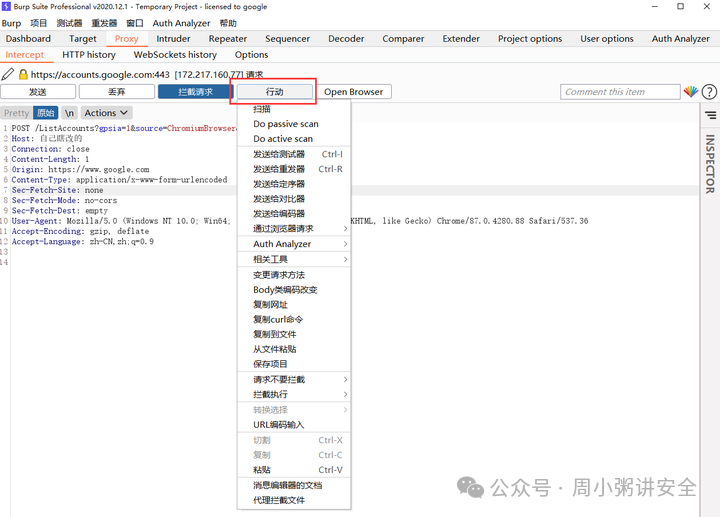The width and height of the screenshot is (720, 517).
Task: Select 复制到文件 menu entry
Action: (294, 334)
